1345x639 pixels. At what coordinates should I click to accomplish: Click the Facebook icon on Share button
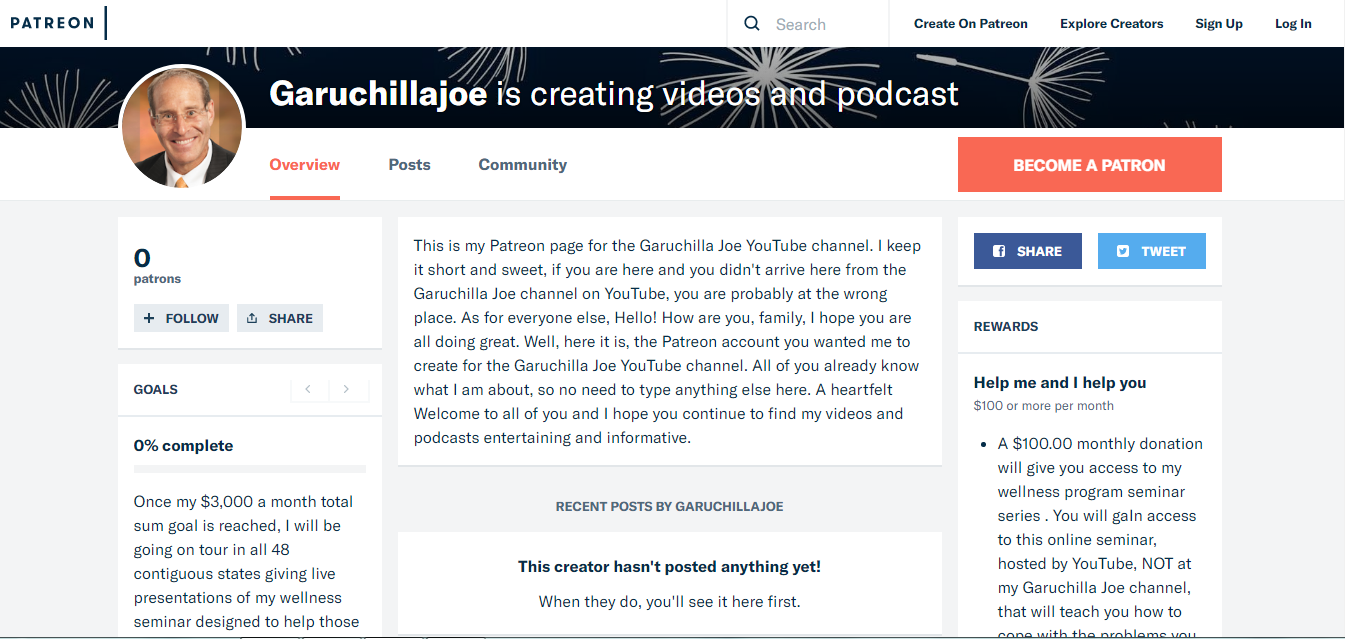(999, 251)
